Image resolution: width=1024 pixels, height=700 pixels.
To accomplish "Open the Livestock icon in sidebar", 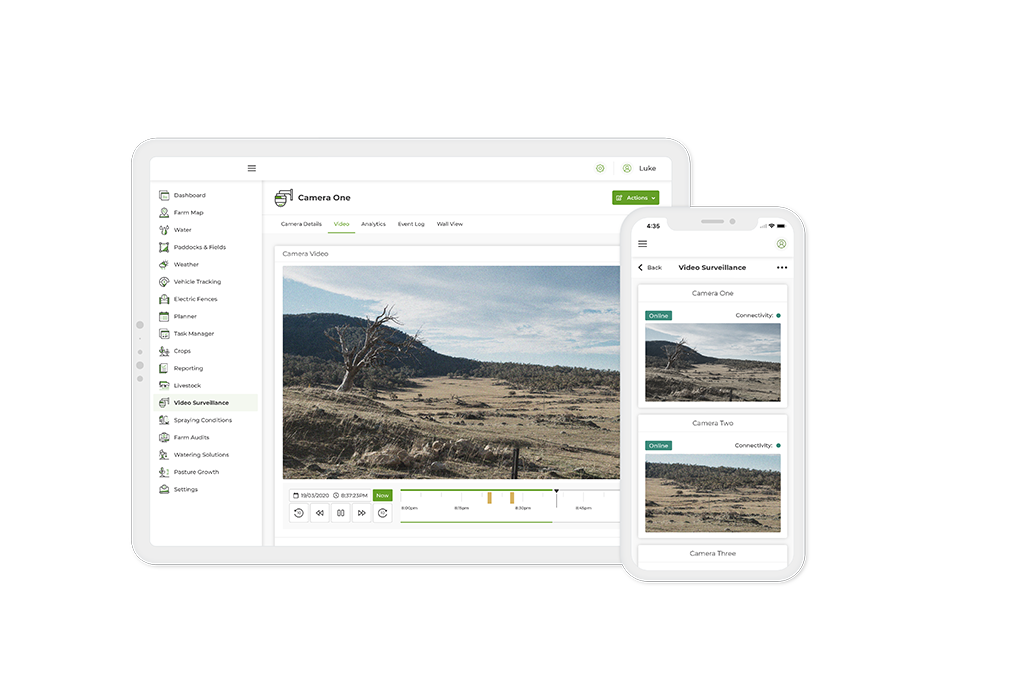I will 164,386.
